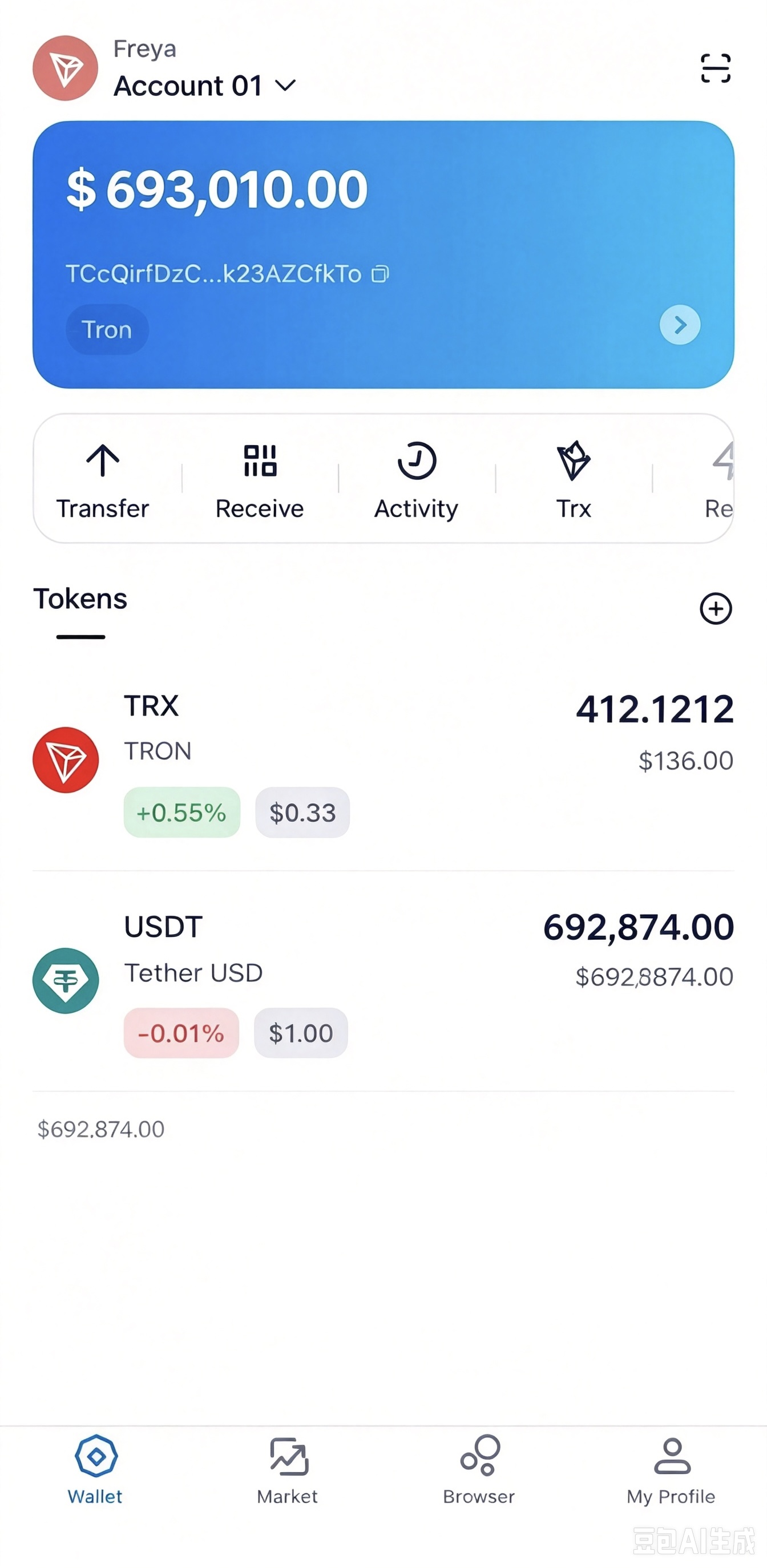The height and width of the screenshot is (1568, 767).
Task: Tap the QR scan icon
Action: 715,68
